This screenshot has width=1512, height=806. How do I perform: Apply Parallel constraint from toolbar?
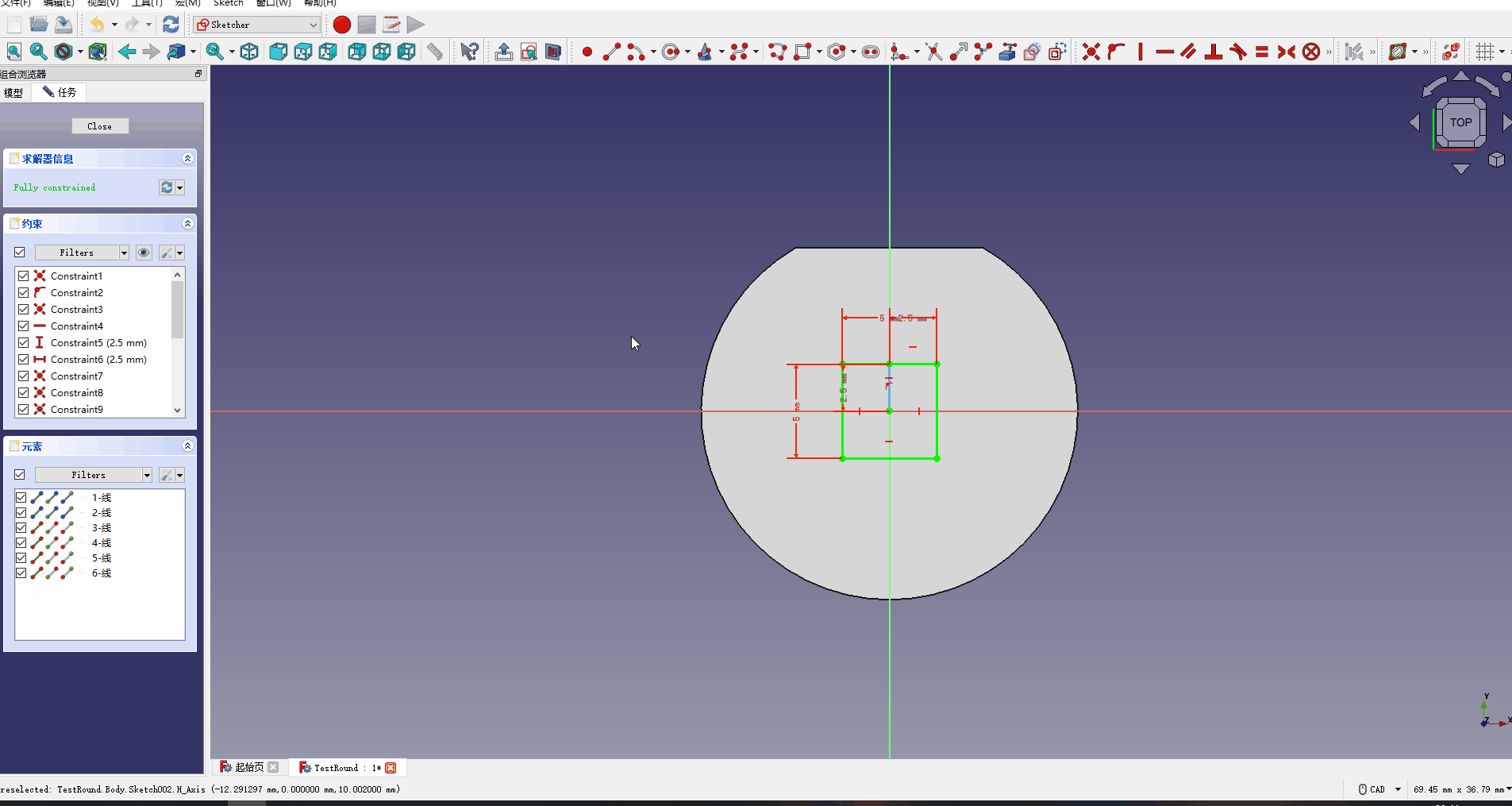pos(1189,52)
